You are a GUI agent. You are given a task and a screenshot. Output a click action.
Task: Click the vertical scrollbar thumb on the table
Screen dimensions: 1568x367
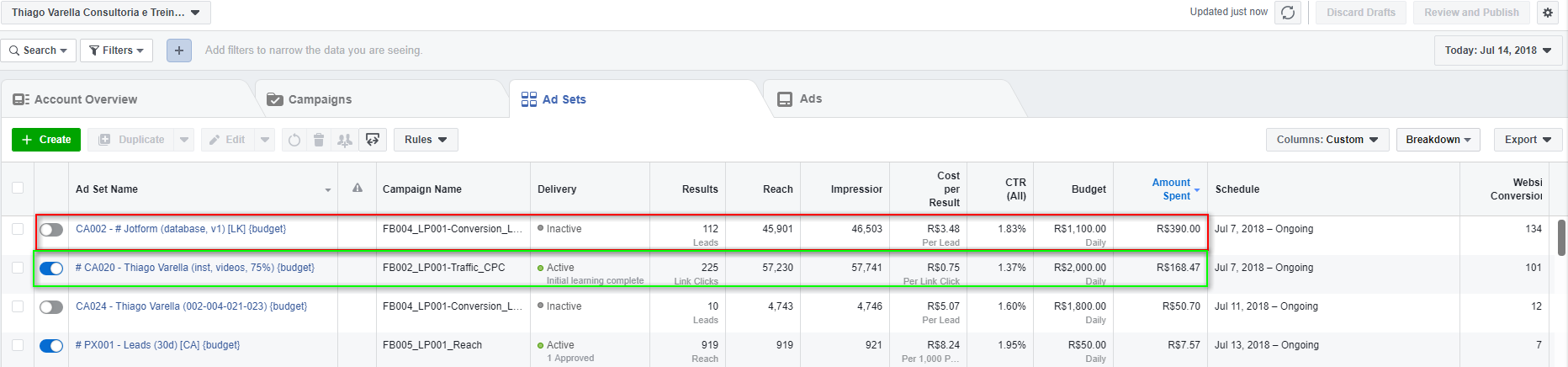(1561, 237)
